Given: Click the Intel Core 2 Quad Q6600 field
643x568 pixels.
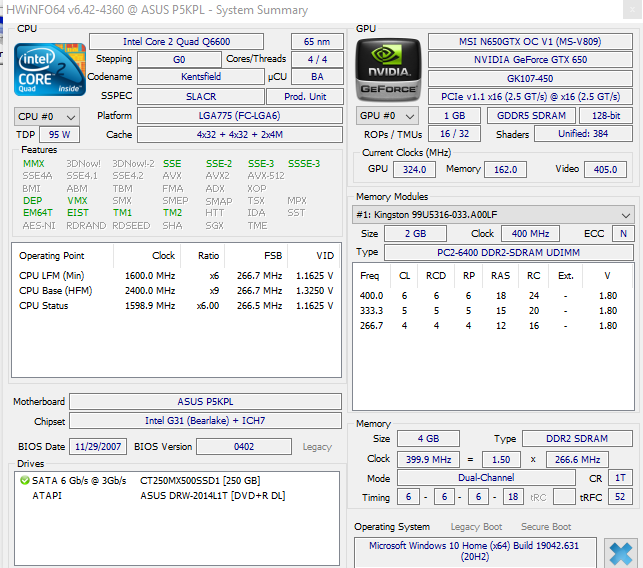Looking at the screenshot, I should (x=176, y=42).
